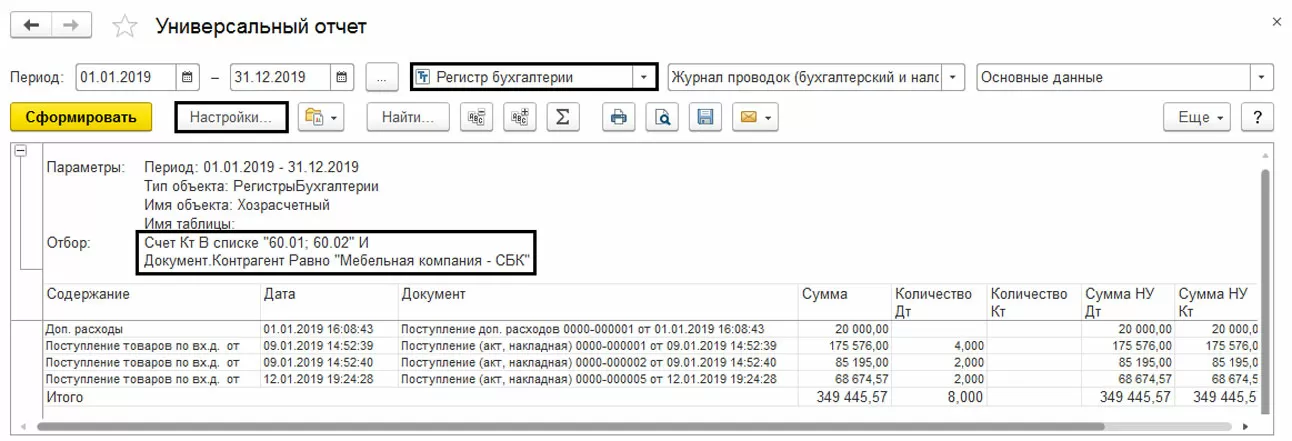
Task: Click total 349 445,57 in Сумма column
Action: tap(844, 397)
